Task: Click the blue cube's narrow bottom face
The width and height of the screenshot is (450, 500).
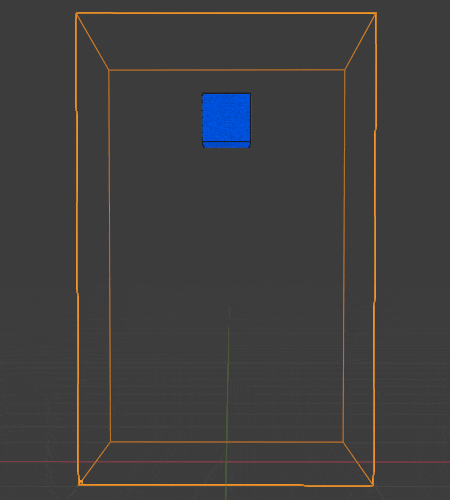Action: pos(226,145)
